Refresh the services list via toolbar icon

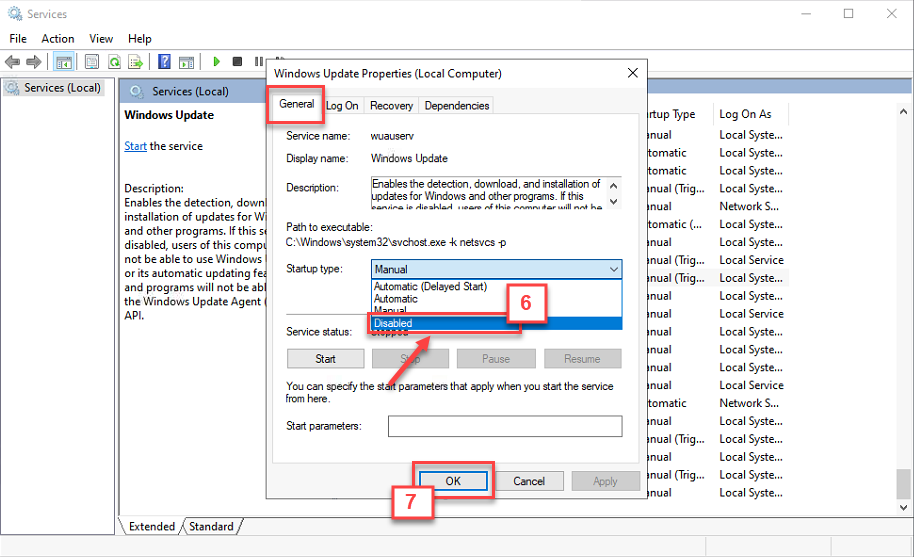(114, 62)
